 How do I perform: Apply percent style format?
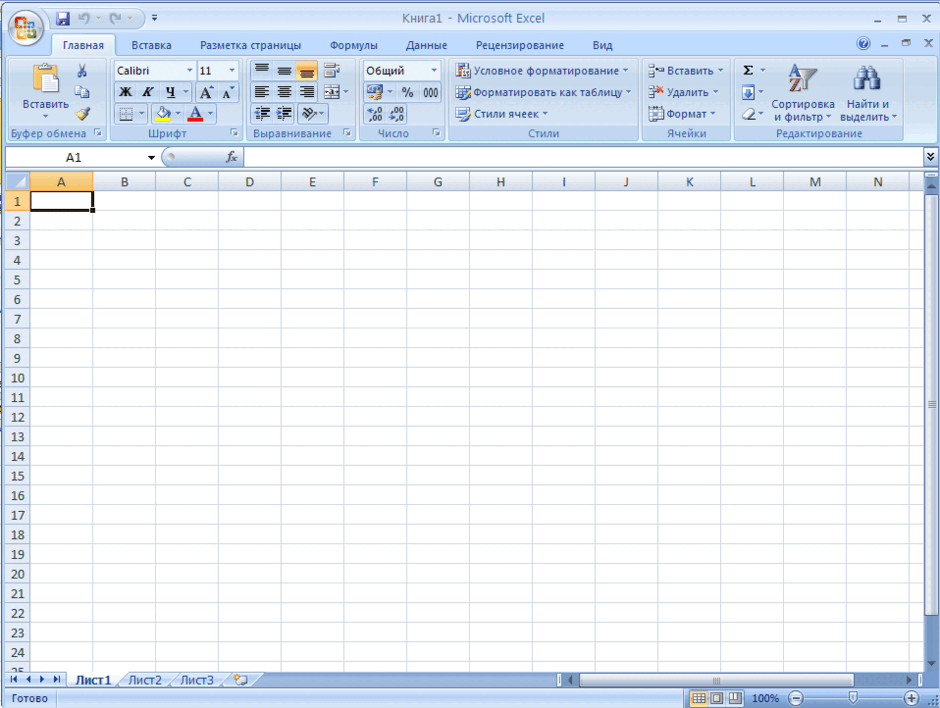point(408,92)
